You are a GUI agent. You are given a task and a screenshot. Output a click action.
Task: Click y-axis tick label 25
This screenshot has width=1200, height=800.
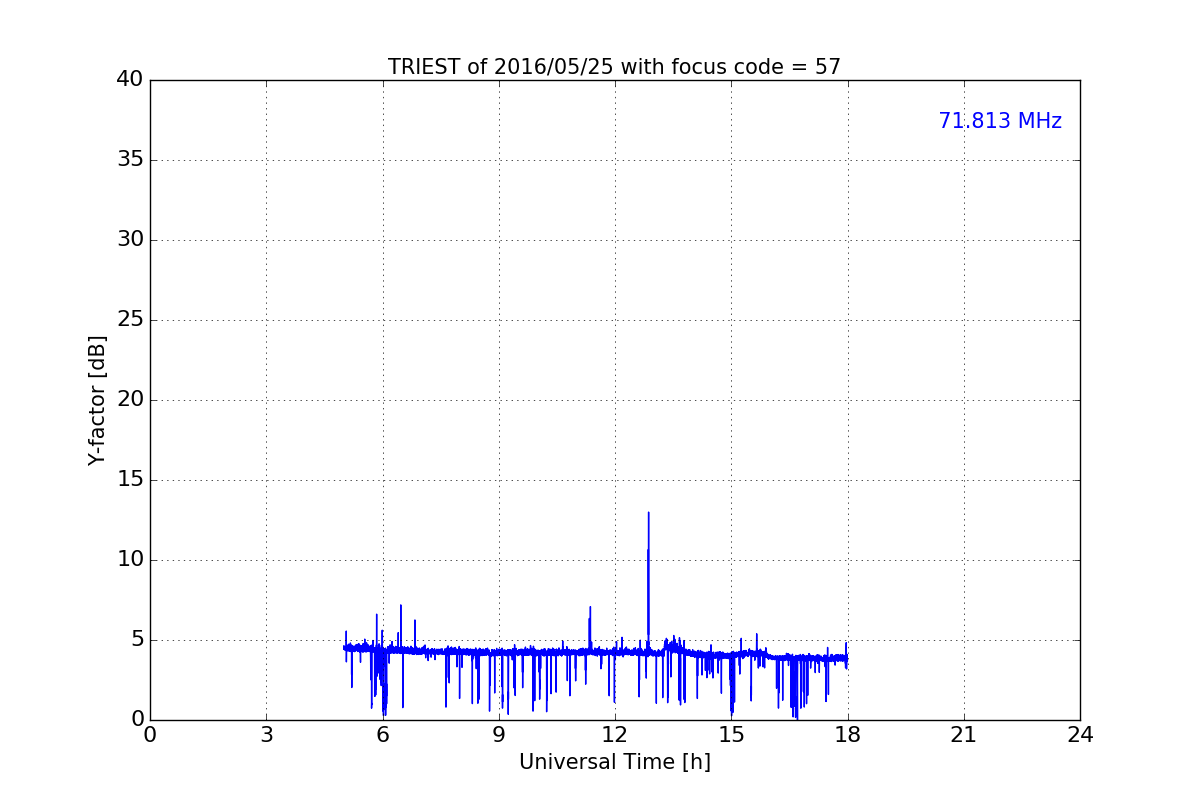pyautogui.click(x=130, y=320)
